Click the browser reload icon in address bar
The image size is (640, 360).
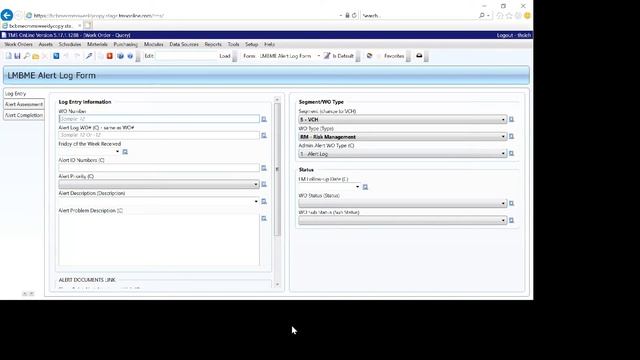coord(354,15)
